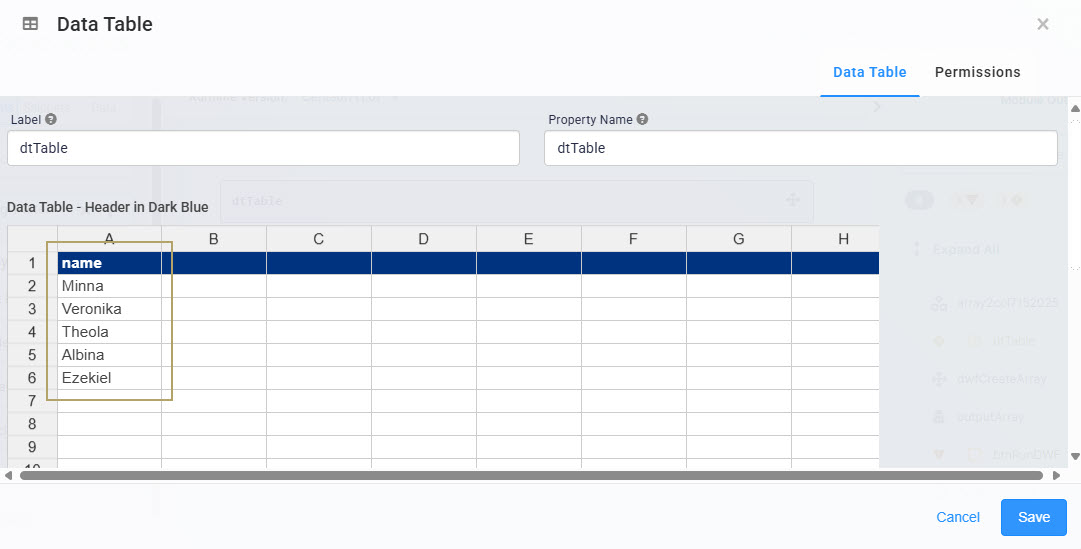Select column H header
Image resolution: width=1081 pixels, height=549 pixels.
[x=835, y=239]
